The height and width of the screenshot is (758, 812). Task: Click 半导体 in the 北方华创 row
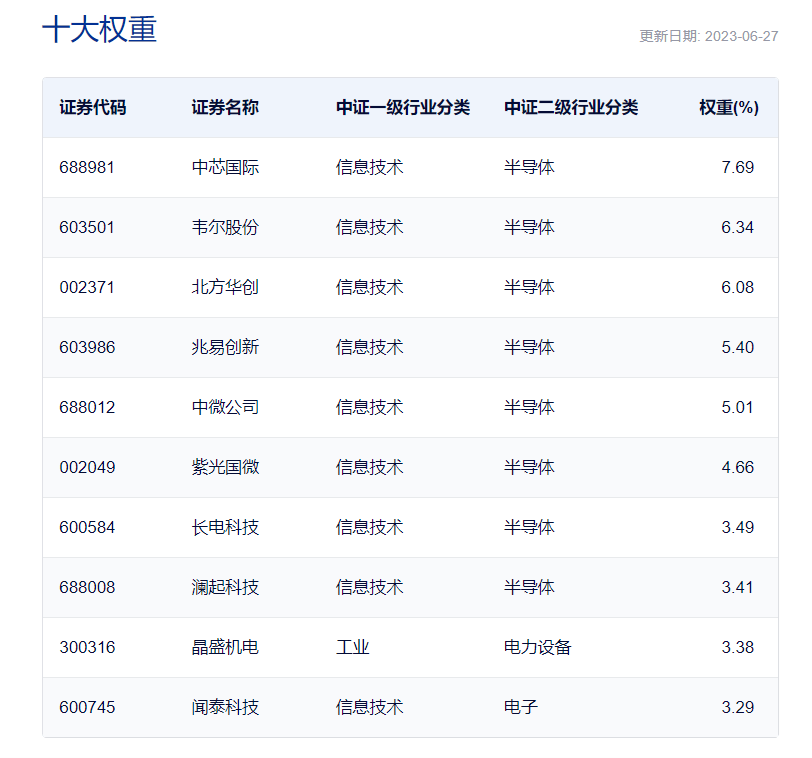[529, 288]
